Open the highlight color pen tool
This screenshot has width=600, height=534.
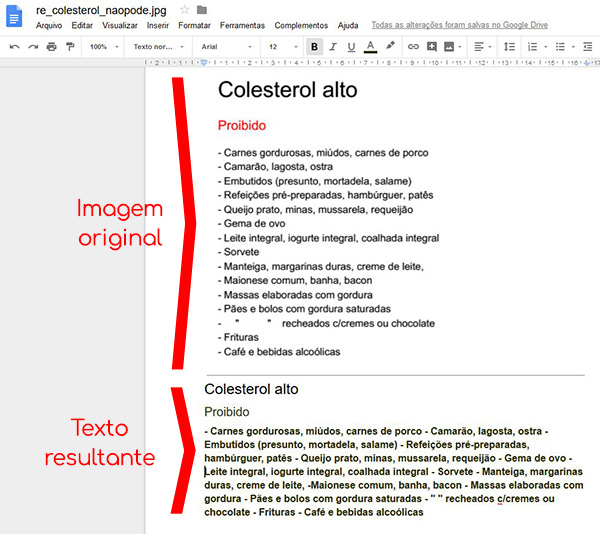tap(390, 46)
